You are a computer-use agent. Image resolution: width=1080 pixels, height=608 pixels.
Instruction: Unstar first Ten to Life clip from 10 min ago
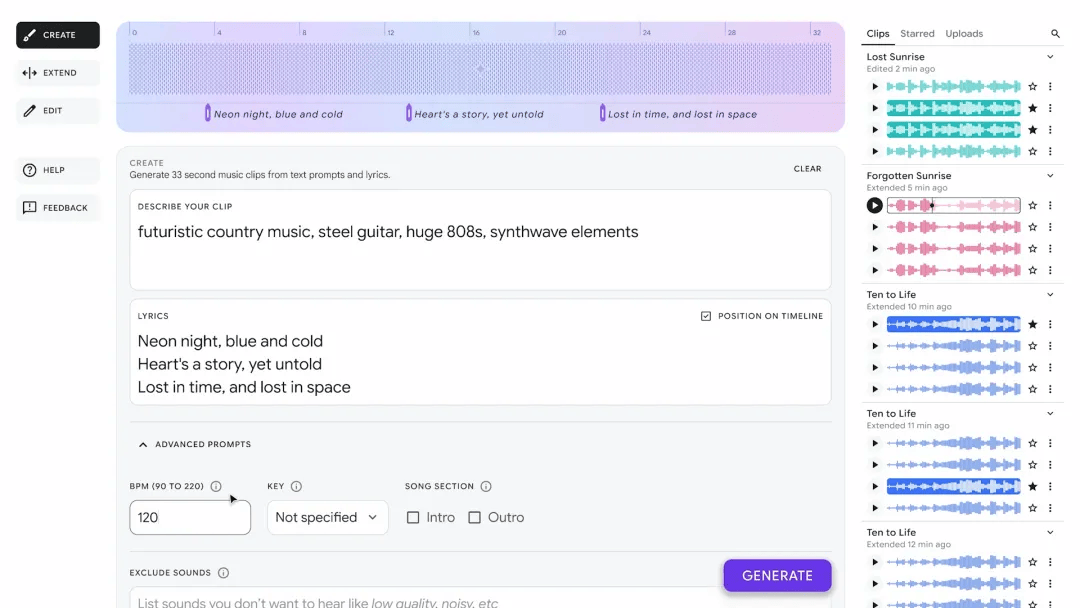[x=1032, y=324]
